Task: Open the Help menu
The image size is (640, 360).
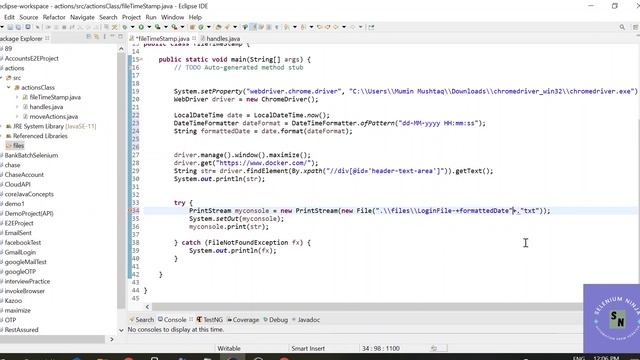Action: 195,17
